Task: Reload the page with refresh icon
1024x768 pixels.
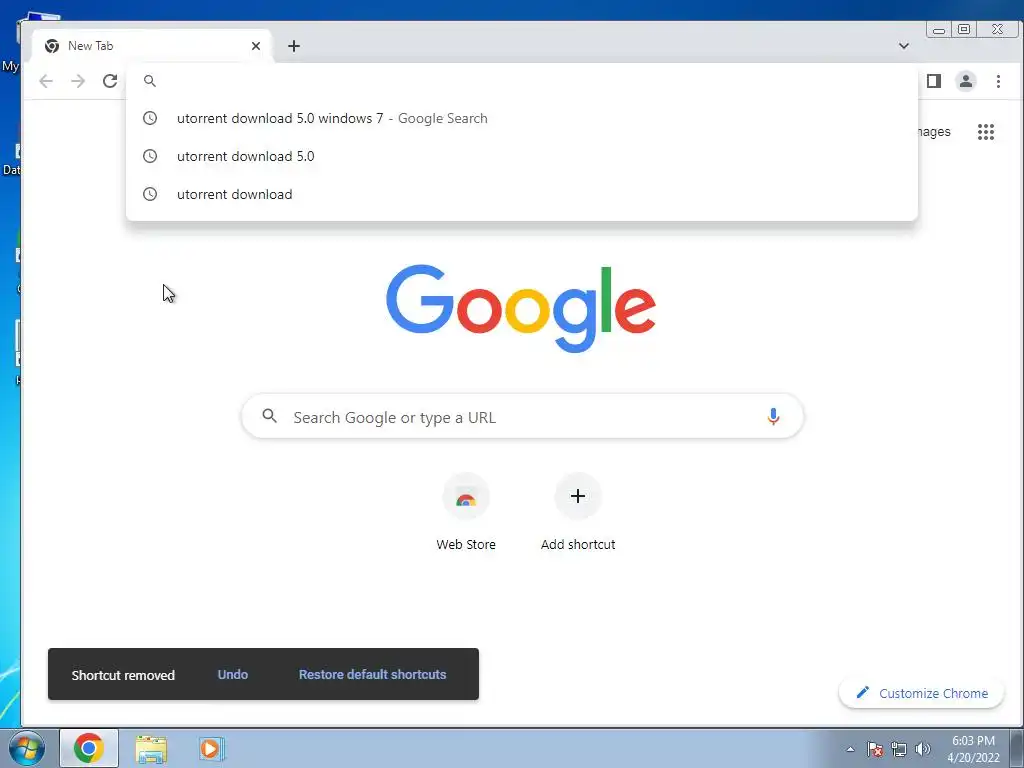Action: pyautogui.click(x=110, y=81)
